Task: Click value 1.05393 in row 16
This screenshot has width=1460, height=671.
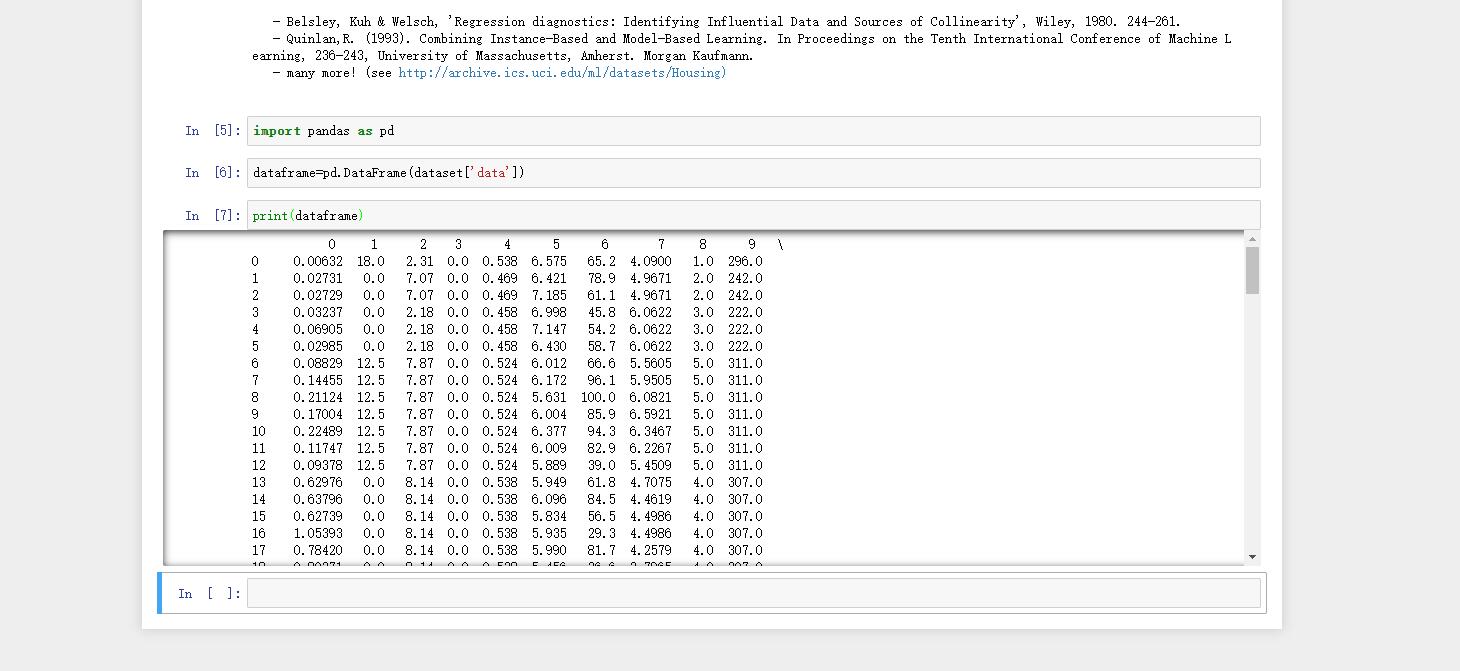Action: click(318, 534)
